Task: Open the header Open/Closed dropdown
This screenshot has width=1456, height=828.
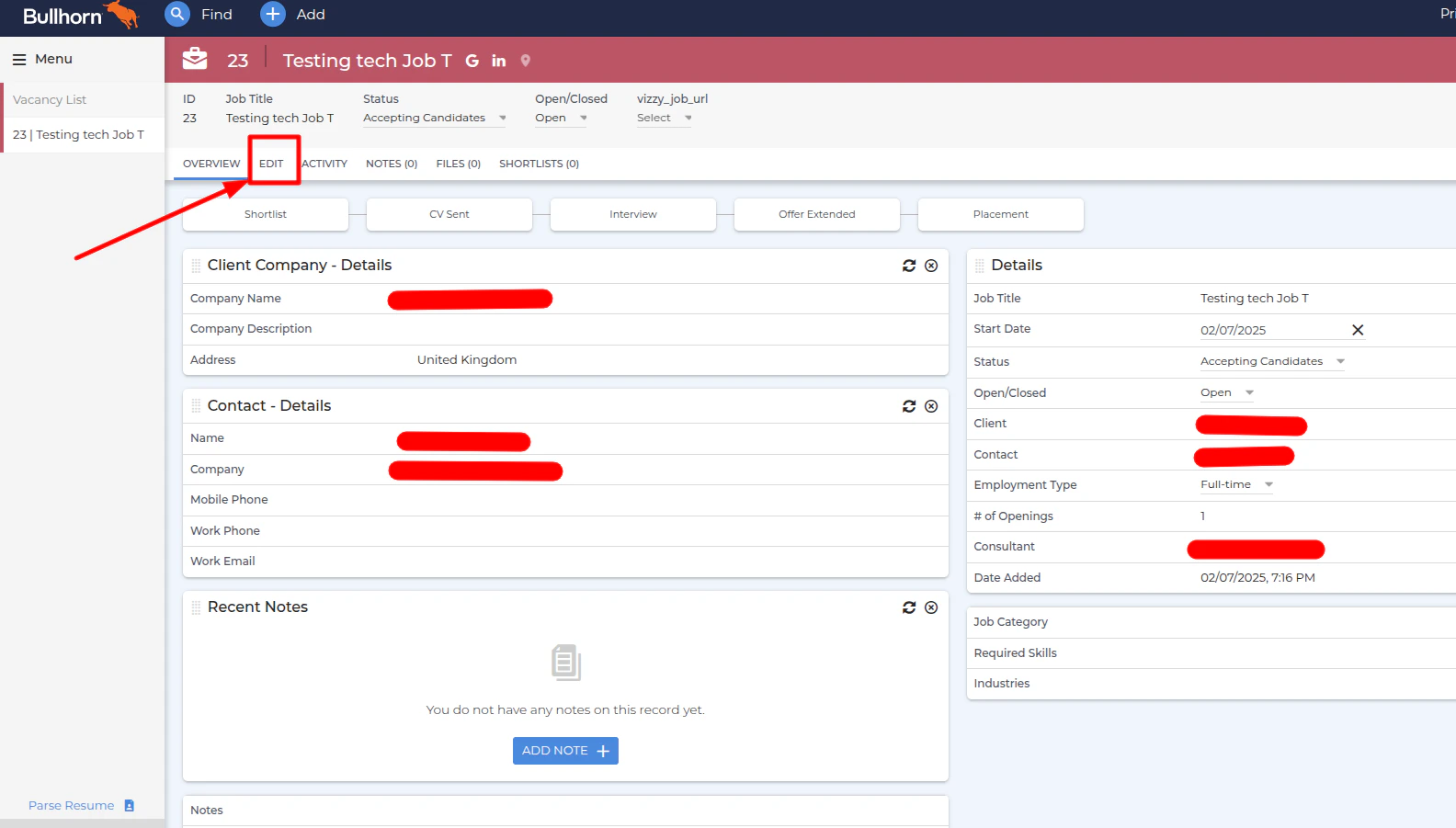Action: pyautogui.click(x=561, y=118)
